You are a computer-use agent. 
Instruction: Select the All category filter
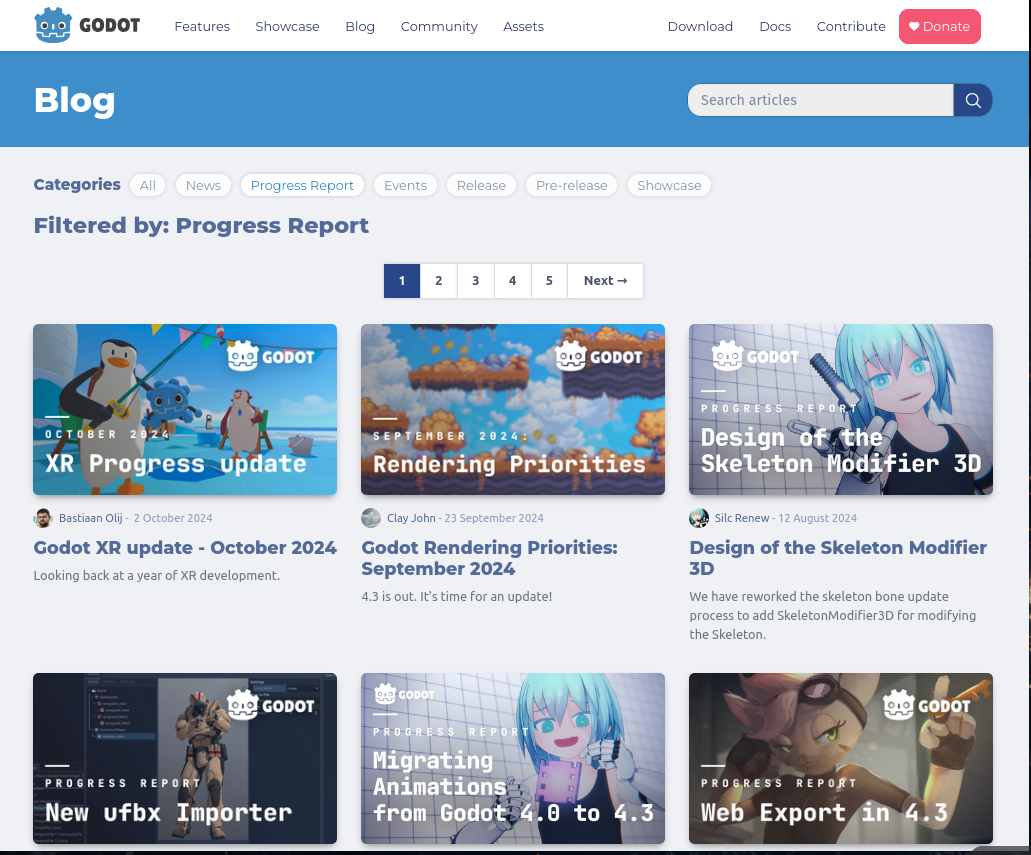pyautogui.click(x=148, y=185)
